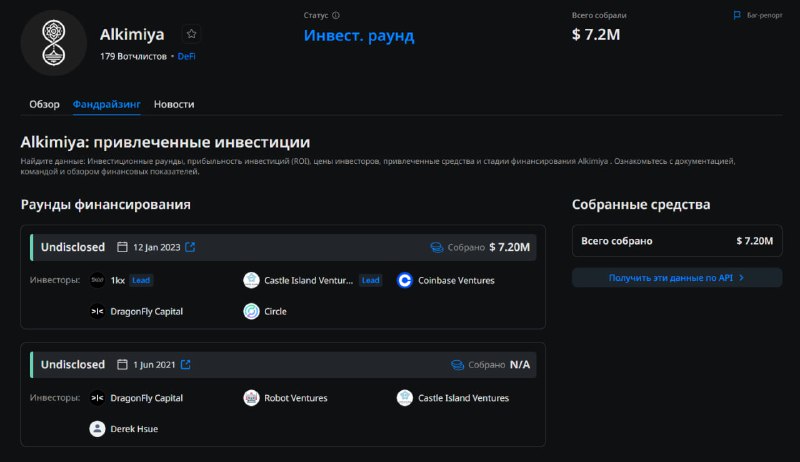The width and height of the screenshot is (800, 462).
Task: Click the status info icon
Action: [336, 15]
